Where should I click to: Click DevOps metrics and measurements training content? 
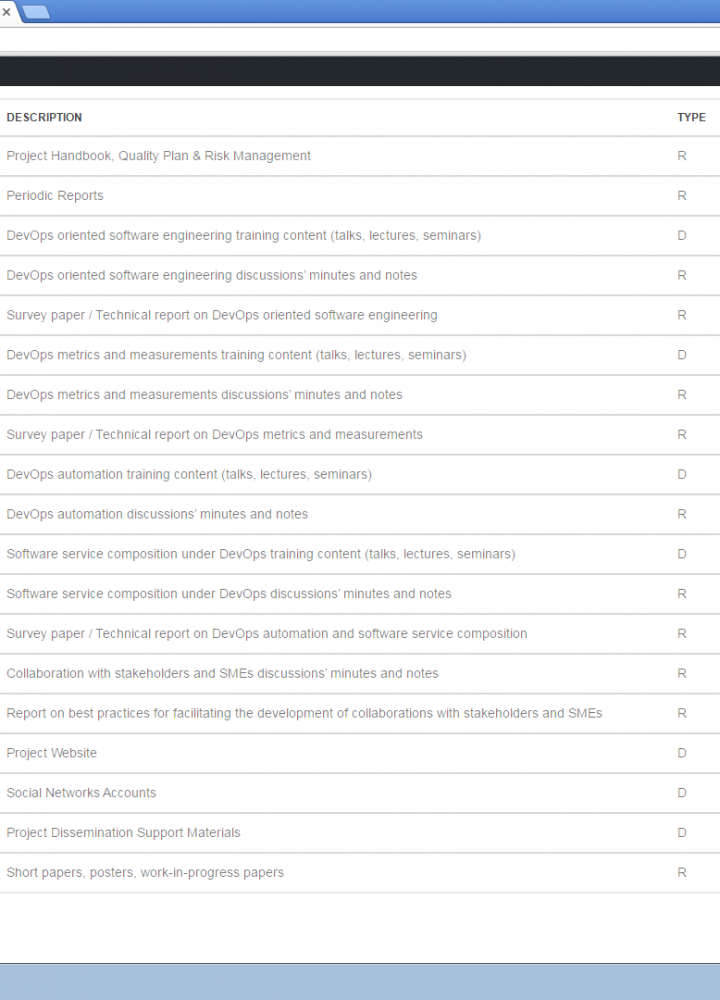(236, 355)
